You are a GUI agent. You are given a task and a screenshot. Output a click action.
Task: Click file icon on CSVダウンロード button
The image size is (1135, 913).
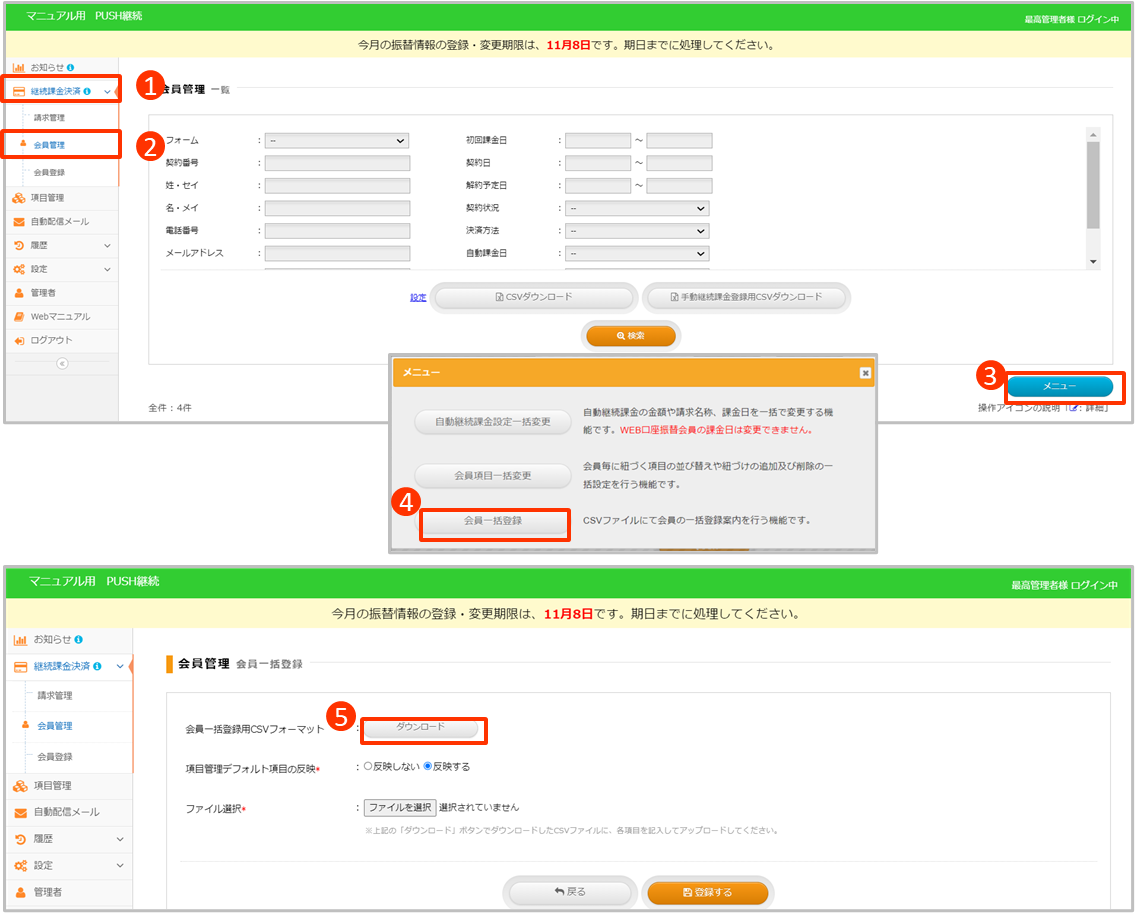coord(500,298)
